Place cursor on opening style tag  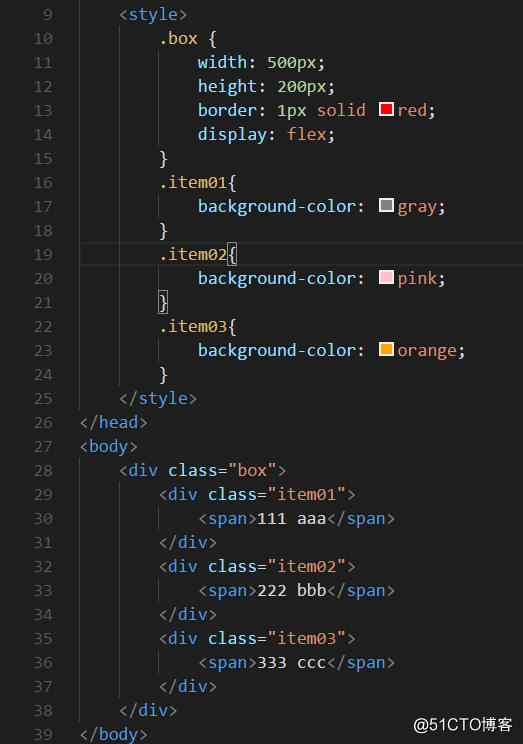[153, 15]
